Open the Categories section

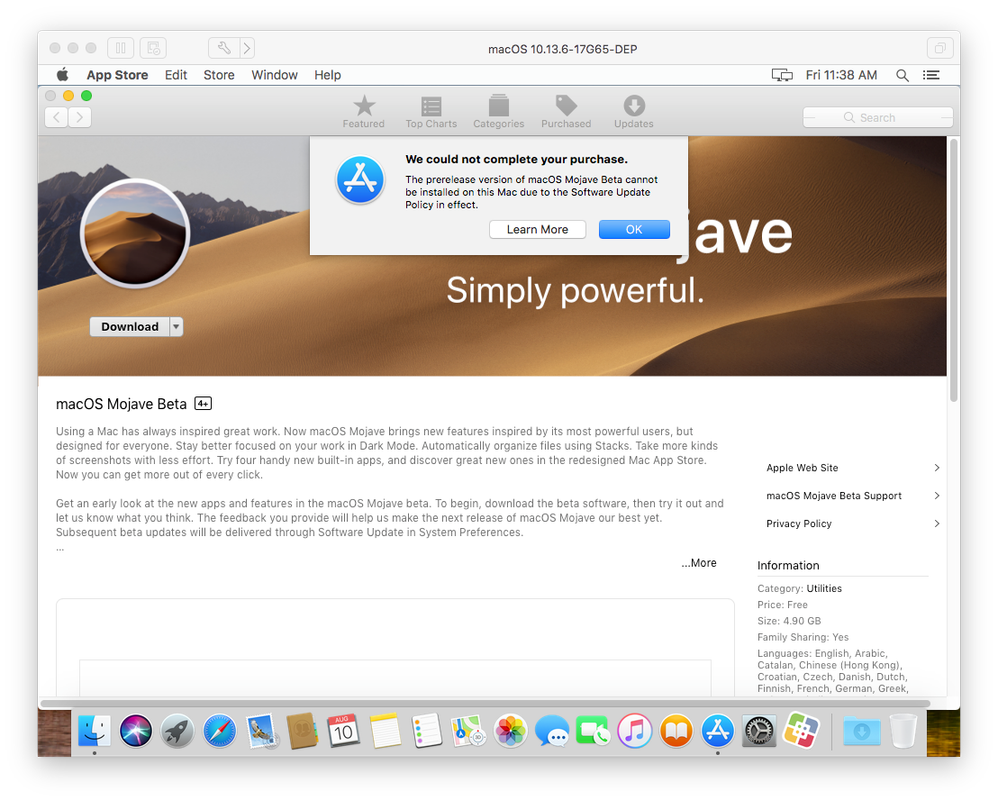click(x=498, y=112)
